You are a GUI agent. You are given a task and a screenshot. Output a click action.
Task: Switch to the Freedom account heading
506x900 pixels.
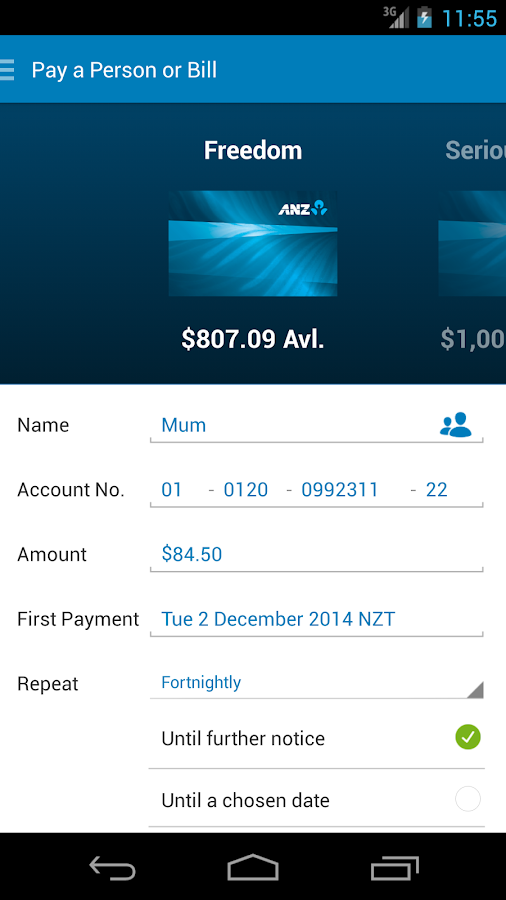(x=253, y=150)
